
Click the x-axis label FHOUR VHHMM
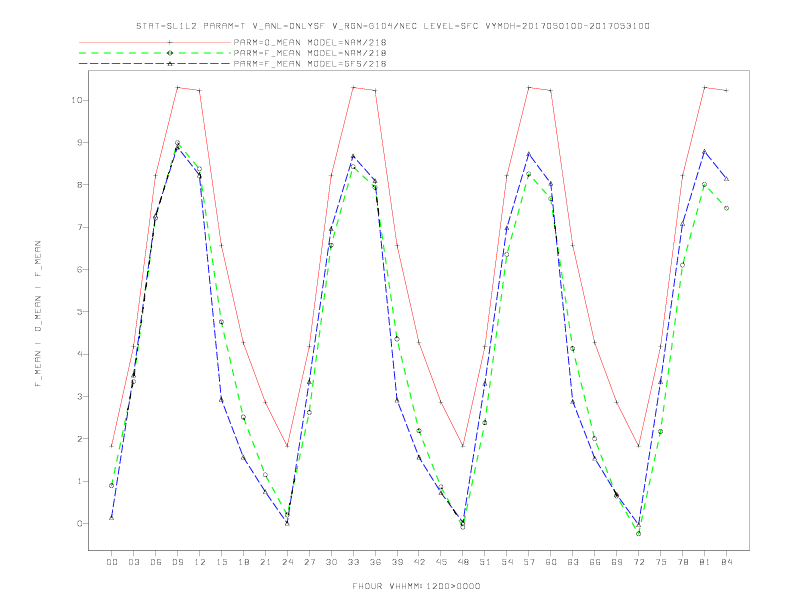coord(416,586)
